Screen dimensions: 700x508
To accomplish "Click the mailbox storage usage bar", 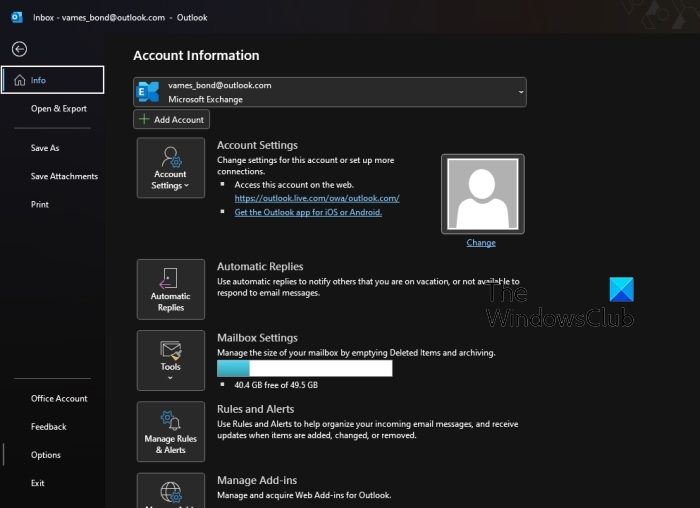I will (x=304, y=369).
